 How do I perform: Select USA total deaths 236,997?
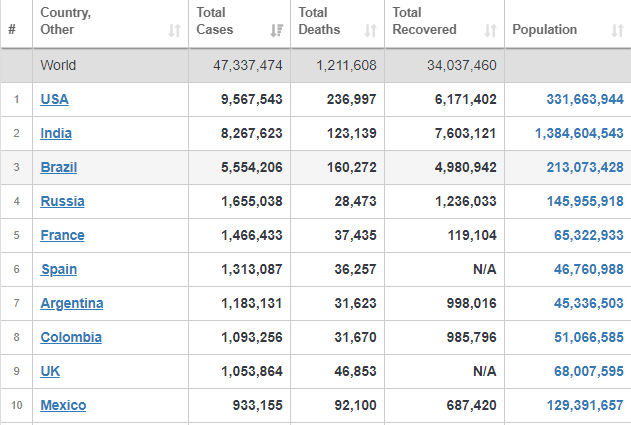pos(351,99)
